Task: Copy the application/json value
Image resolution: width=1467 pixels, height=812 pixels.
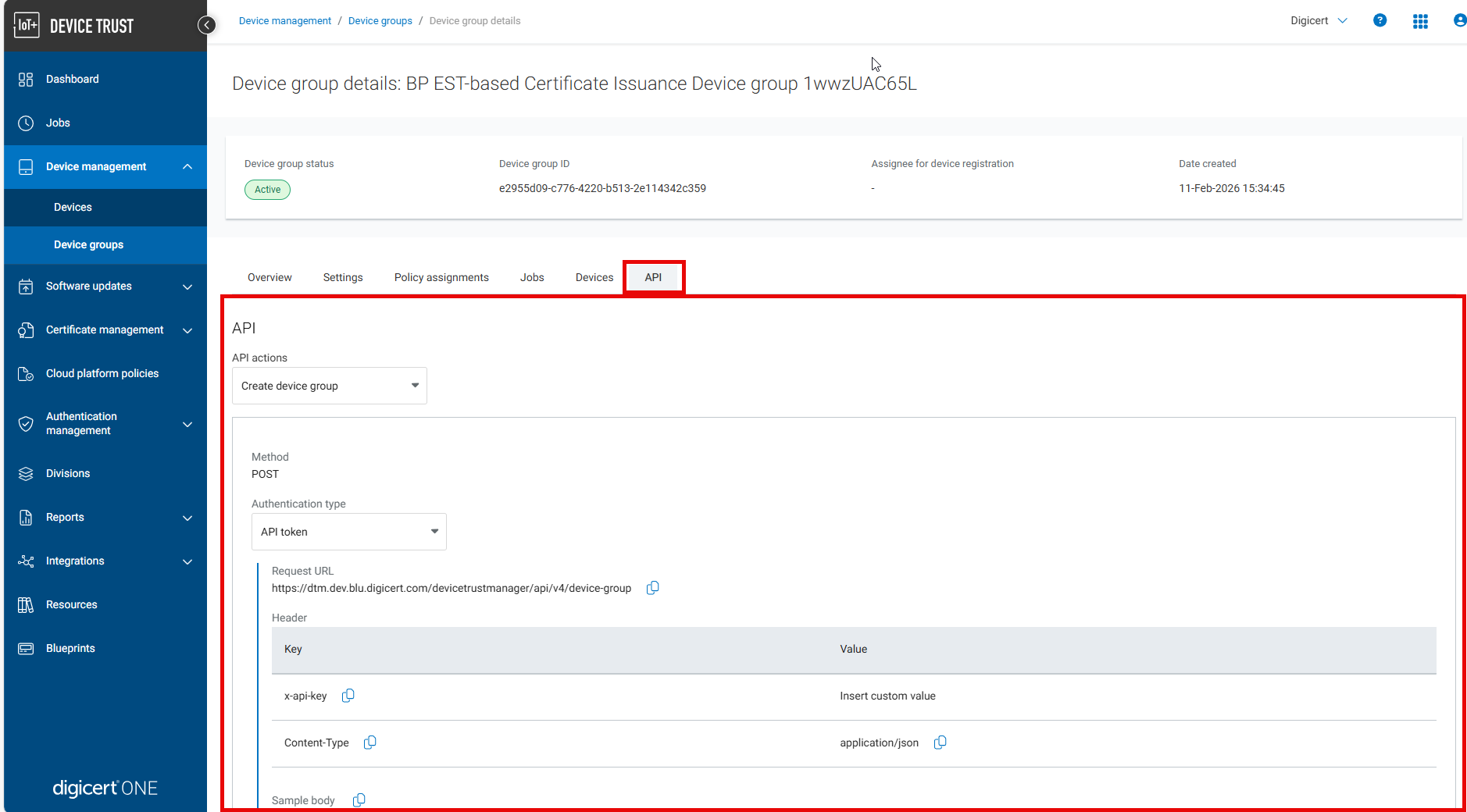Action: pos(940,743)
